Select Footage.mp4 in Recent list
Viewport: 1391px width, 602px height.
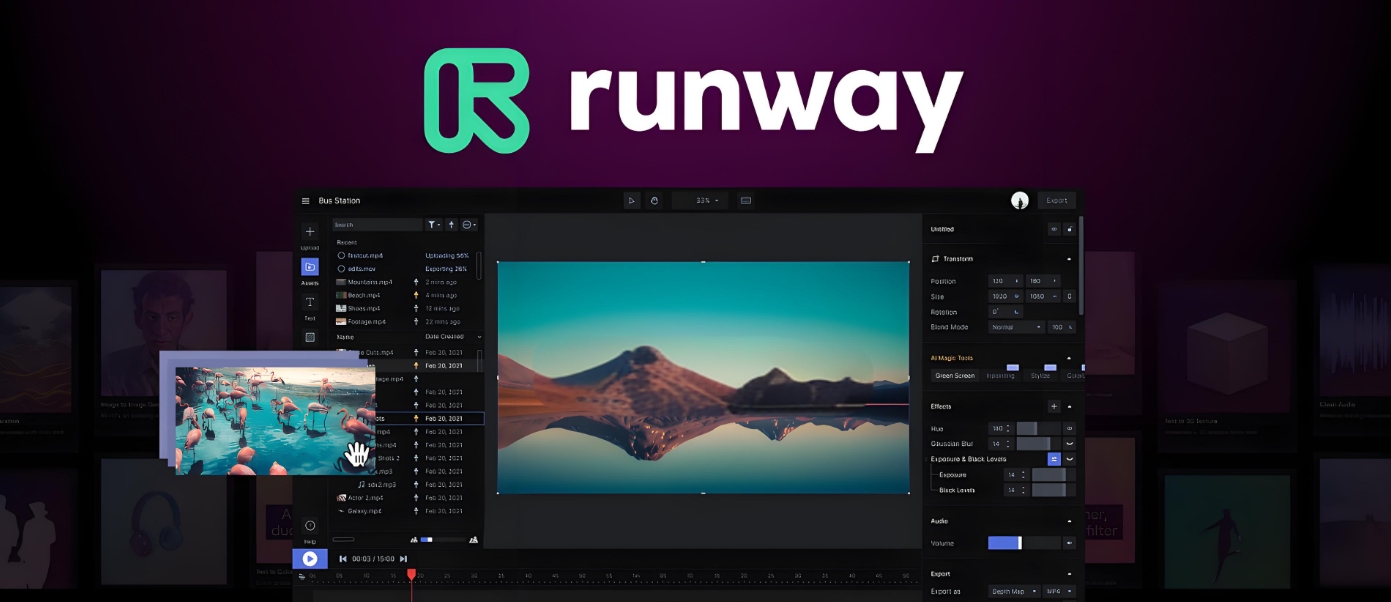click(361, 321)
